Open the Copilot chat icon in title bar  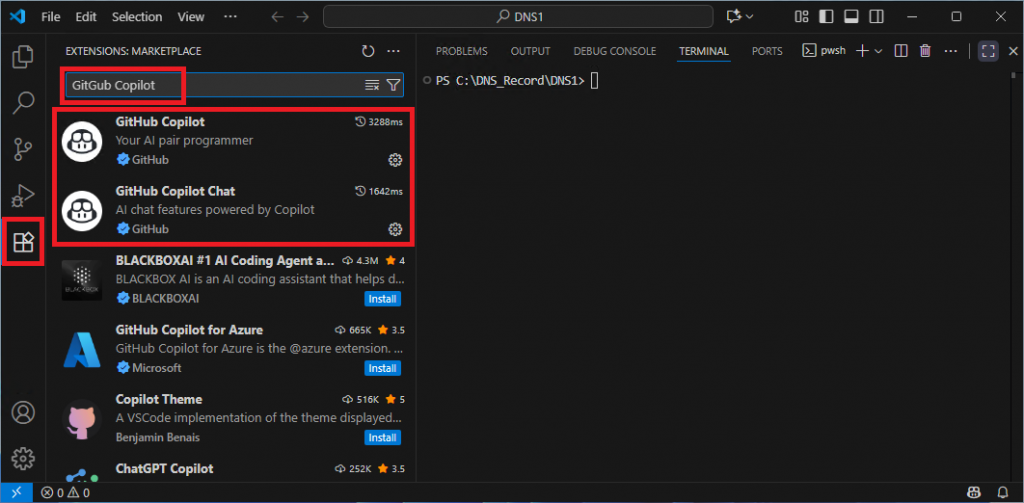[x=733, y=16]
